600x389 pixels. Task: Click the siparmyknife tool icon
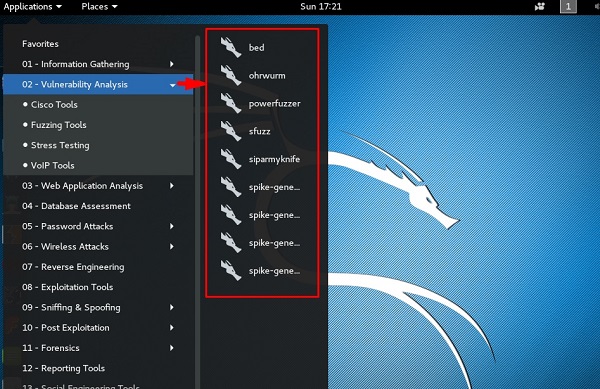click(231, 159)
